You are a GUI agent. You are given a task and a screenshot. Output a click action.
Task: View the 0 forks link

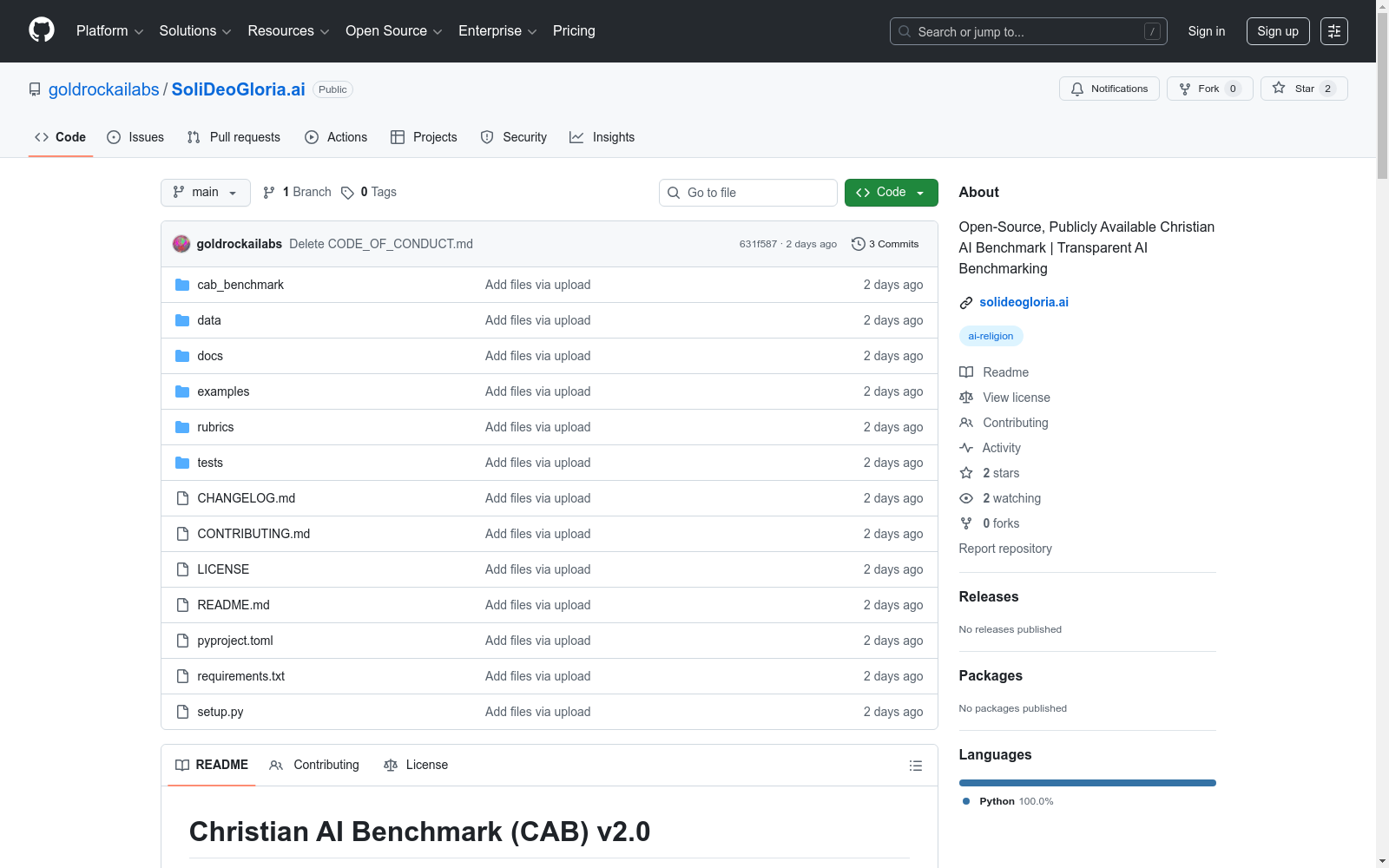coord(990,523)
